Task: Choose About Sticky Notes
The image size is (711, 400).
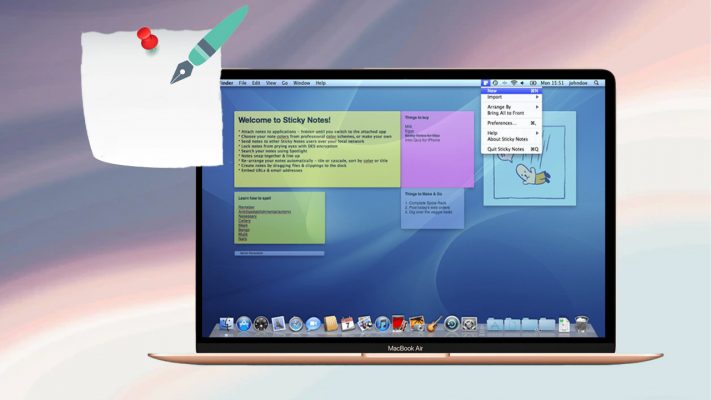Action: (511, 139)
